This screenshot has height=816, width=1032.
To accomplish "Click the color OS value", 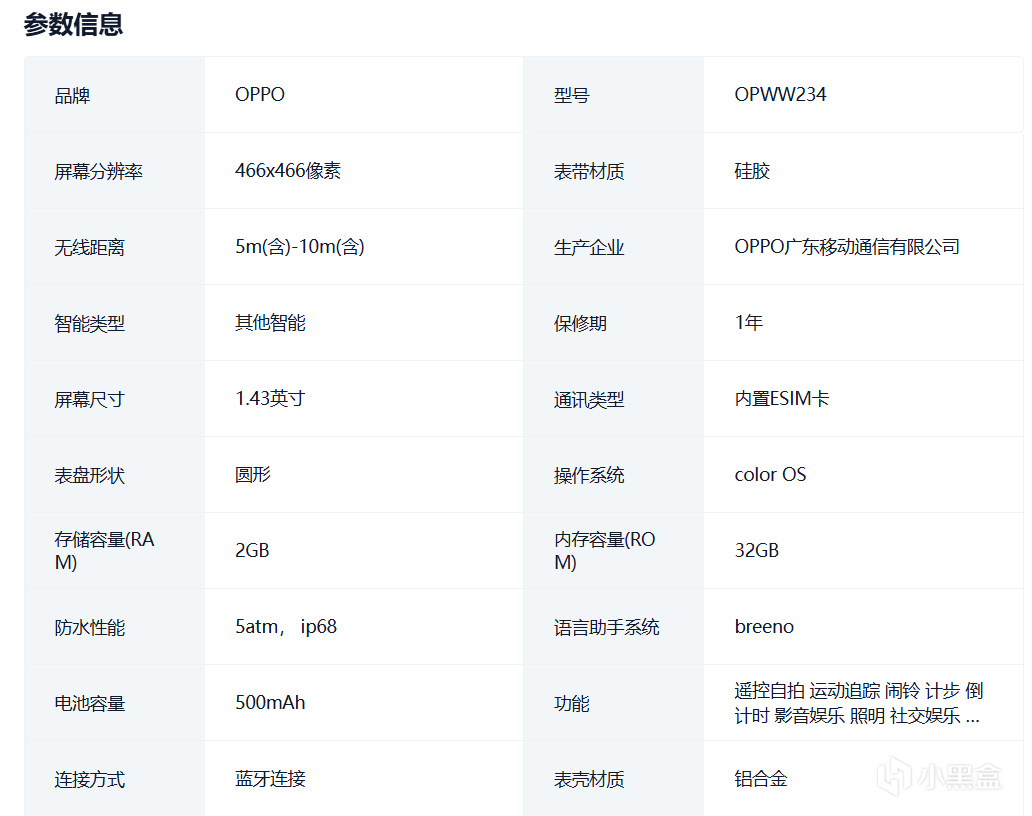I will 770,475.
